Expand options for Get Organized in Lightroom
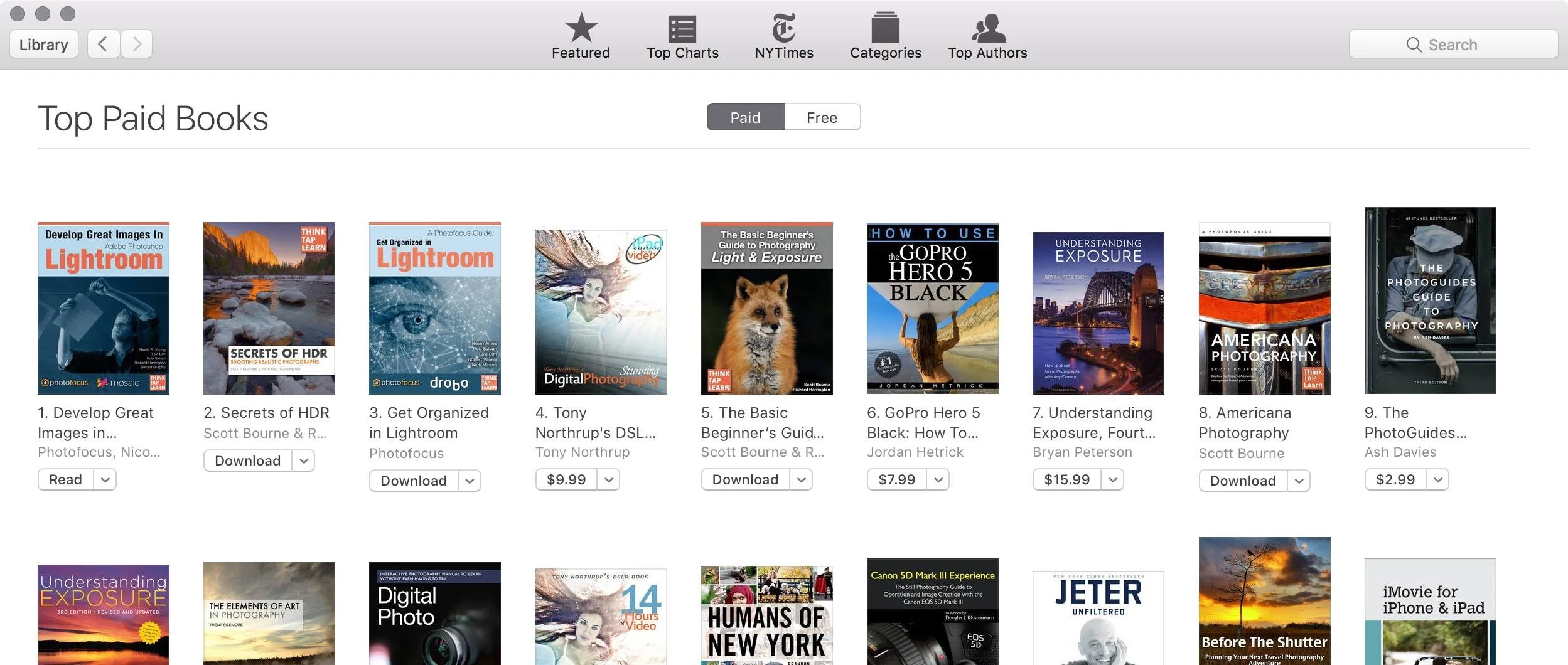Viewport: 1568px width, 665px height. (470, 481)
